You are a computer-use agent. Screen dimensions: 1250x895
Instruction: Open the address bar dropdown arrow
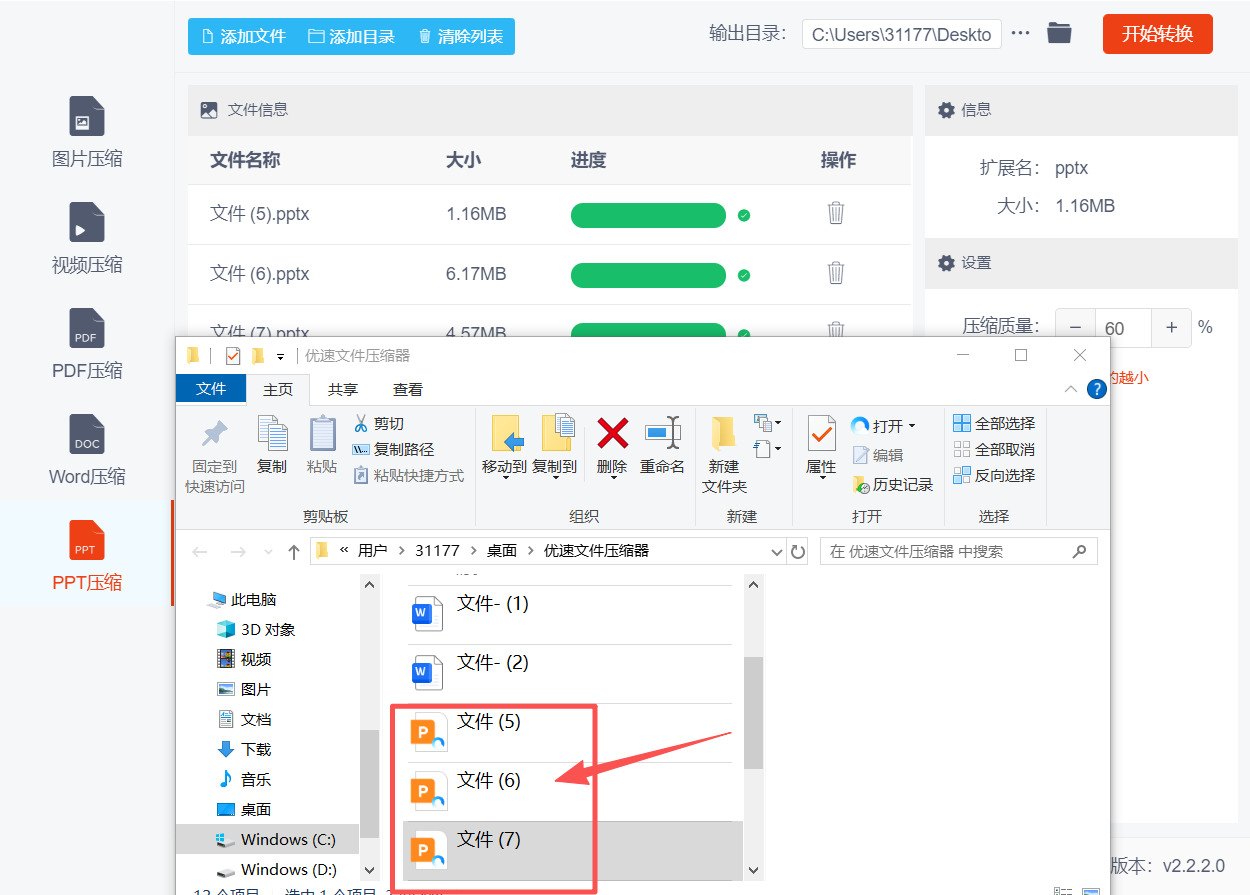[x=777, y=551]
